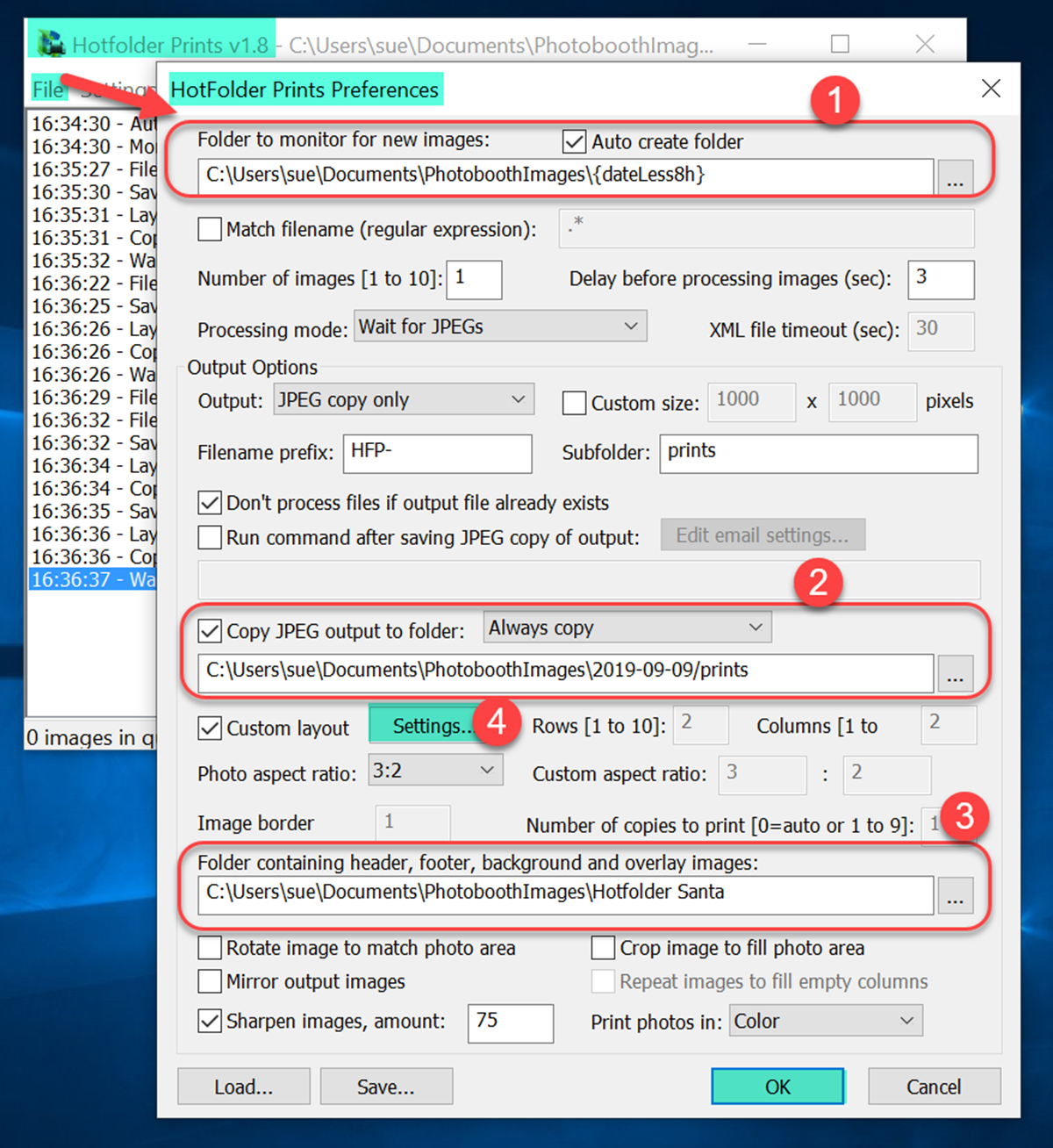The image size is (1053, 1148).
Task: Enable Run command after saving JPEG copy
Action: point(210,537)
